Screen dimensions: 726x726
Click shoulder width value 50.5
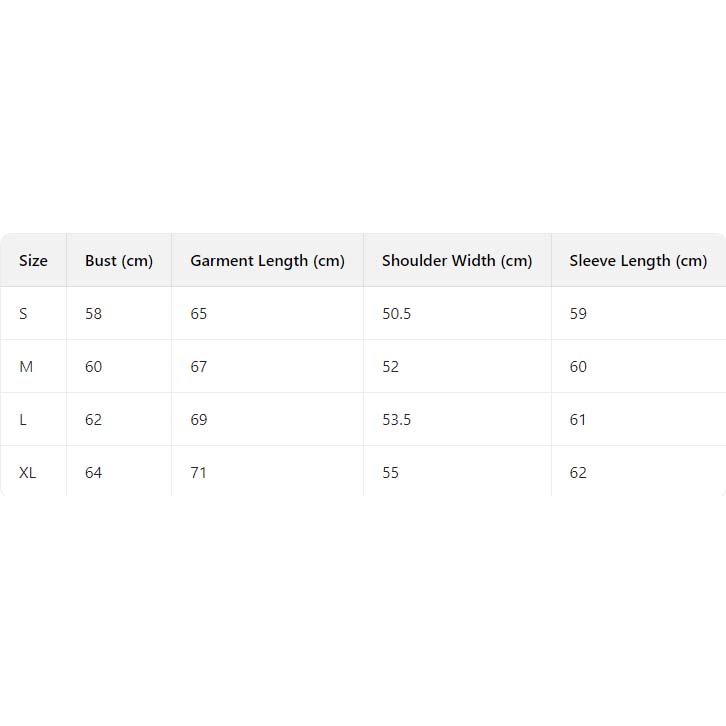(x=396, y=314)
